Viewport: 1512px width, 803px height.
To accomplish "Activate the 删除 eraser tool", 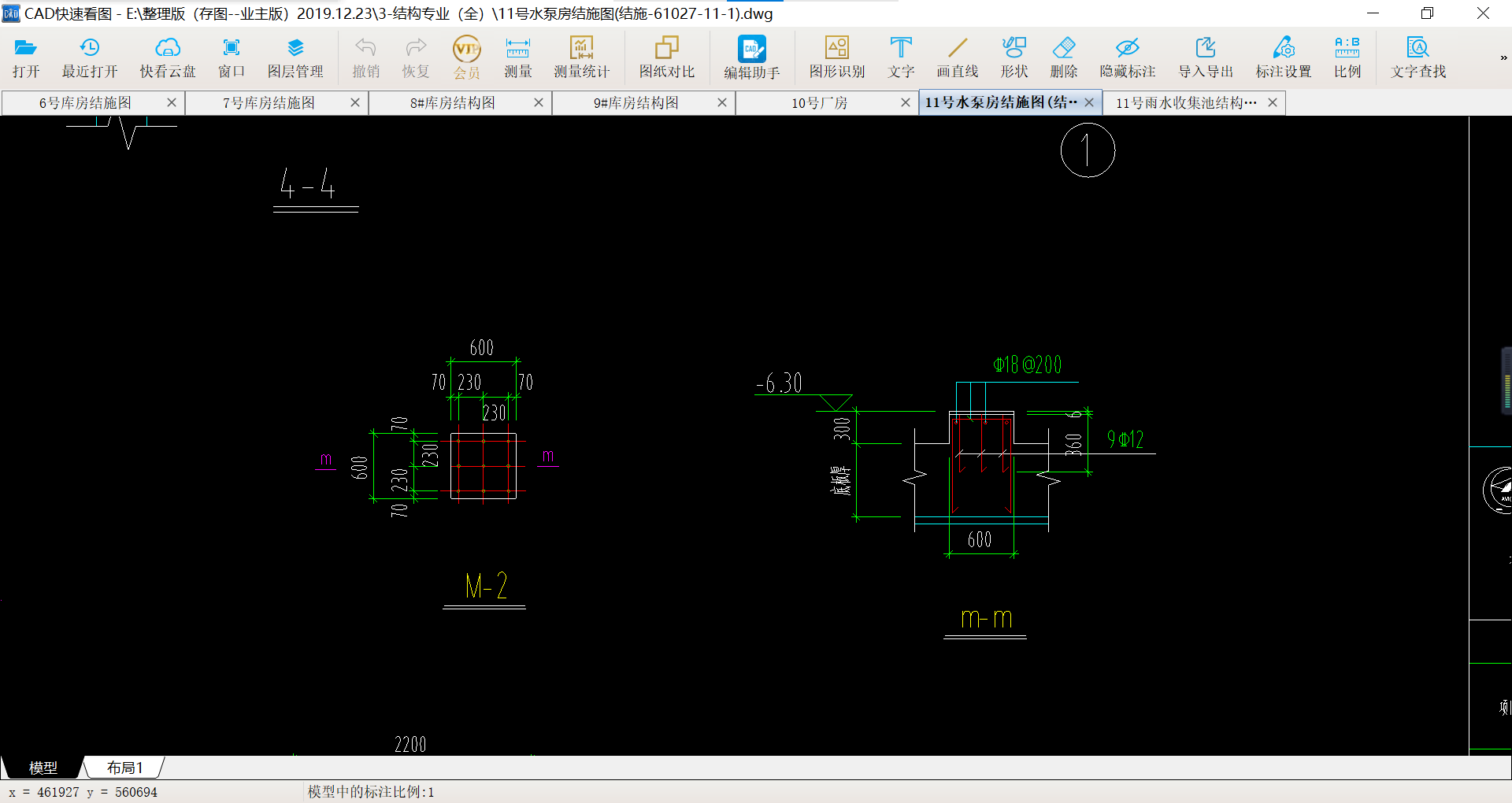I will coord(1064,57).
